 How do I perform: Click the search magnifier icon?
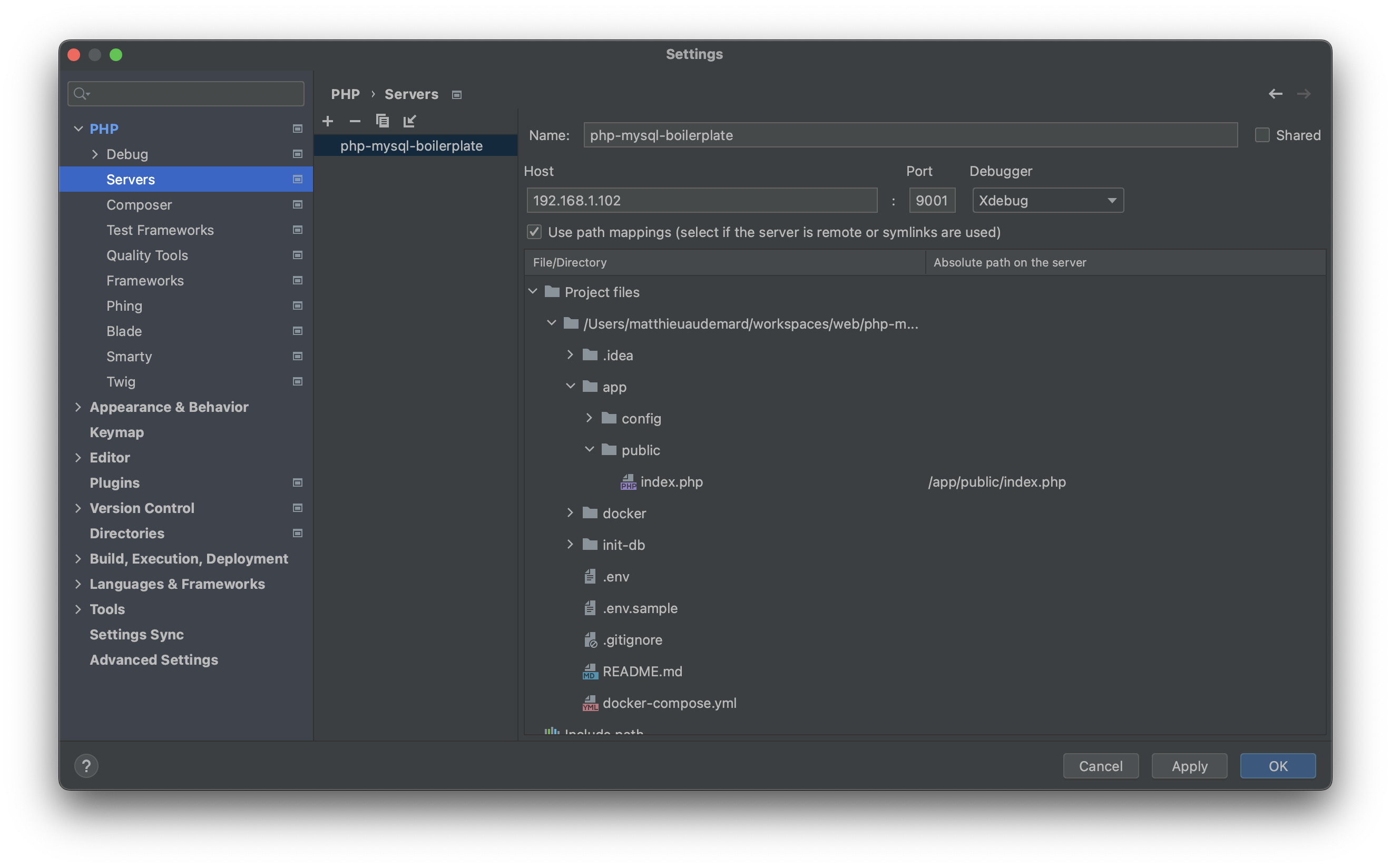click(81, 94)
